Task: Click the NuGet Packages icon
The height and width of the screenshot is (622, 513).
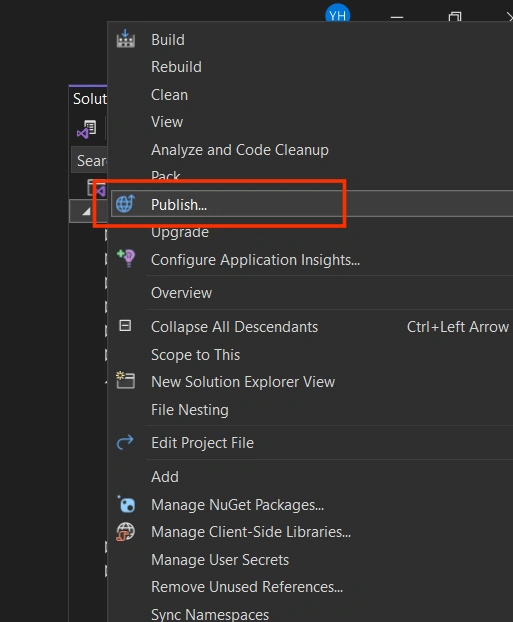Action: click(x=126, y=504)
